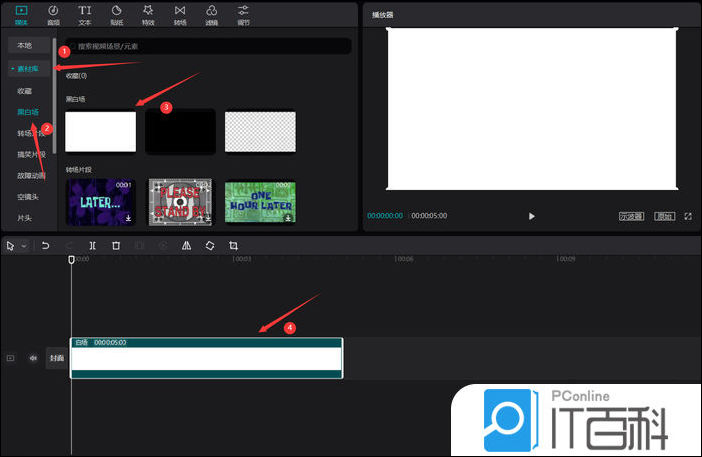
Task: Download the LATER... clip
Action: pyautogui.click(x=128, y=218)
